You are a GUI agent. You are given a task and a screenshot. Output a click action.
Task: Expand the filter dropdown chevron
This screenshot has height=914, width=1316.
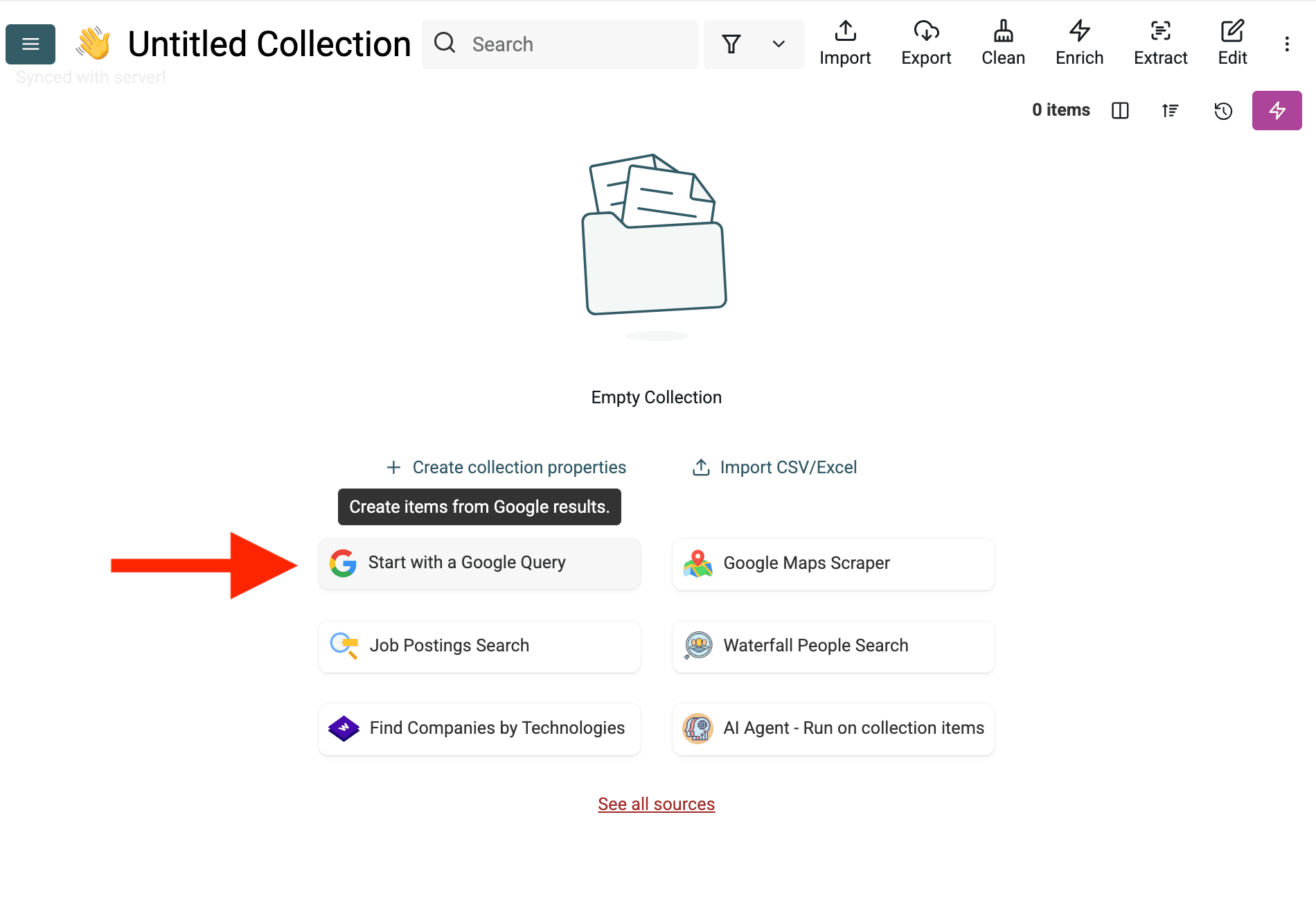click(777, 44)
